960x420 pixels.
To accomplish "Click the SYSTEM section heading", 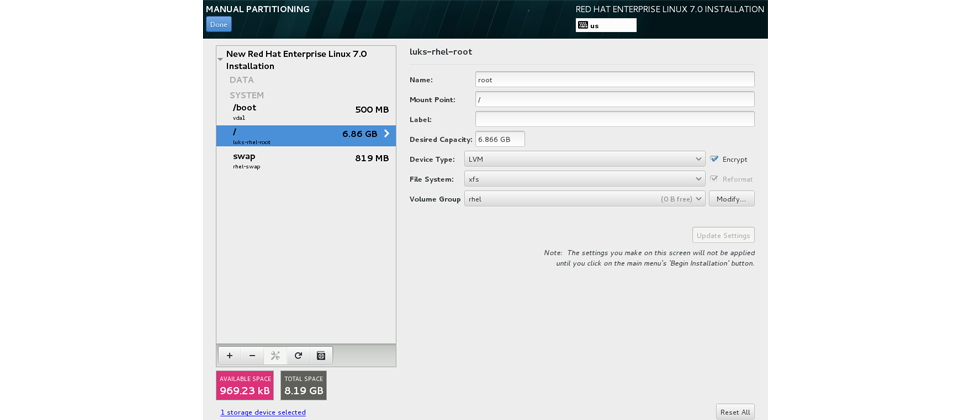I will coord(247,95).
